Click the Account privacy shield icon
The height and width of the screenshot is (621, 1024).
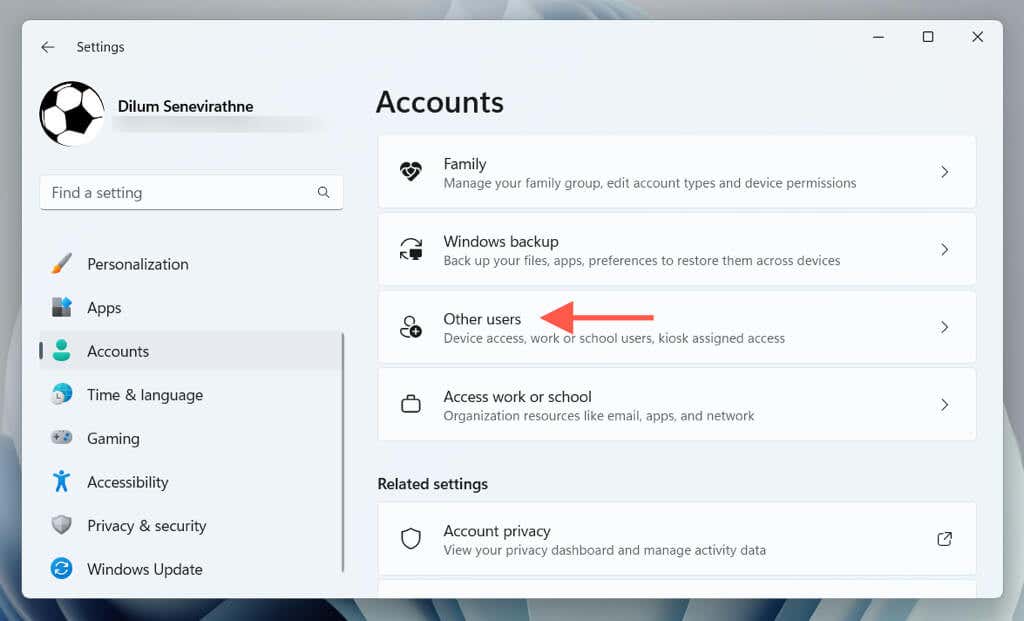click(411, 539)
